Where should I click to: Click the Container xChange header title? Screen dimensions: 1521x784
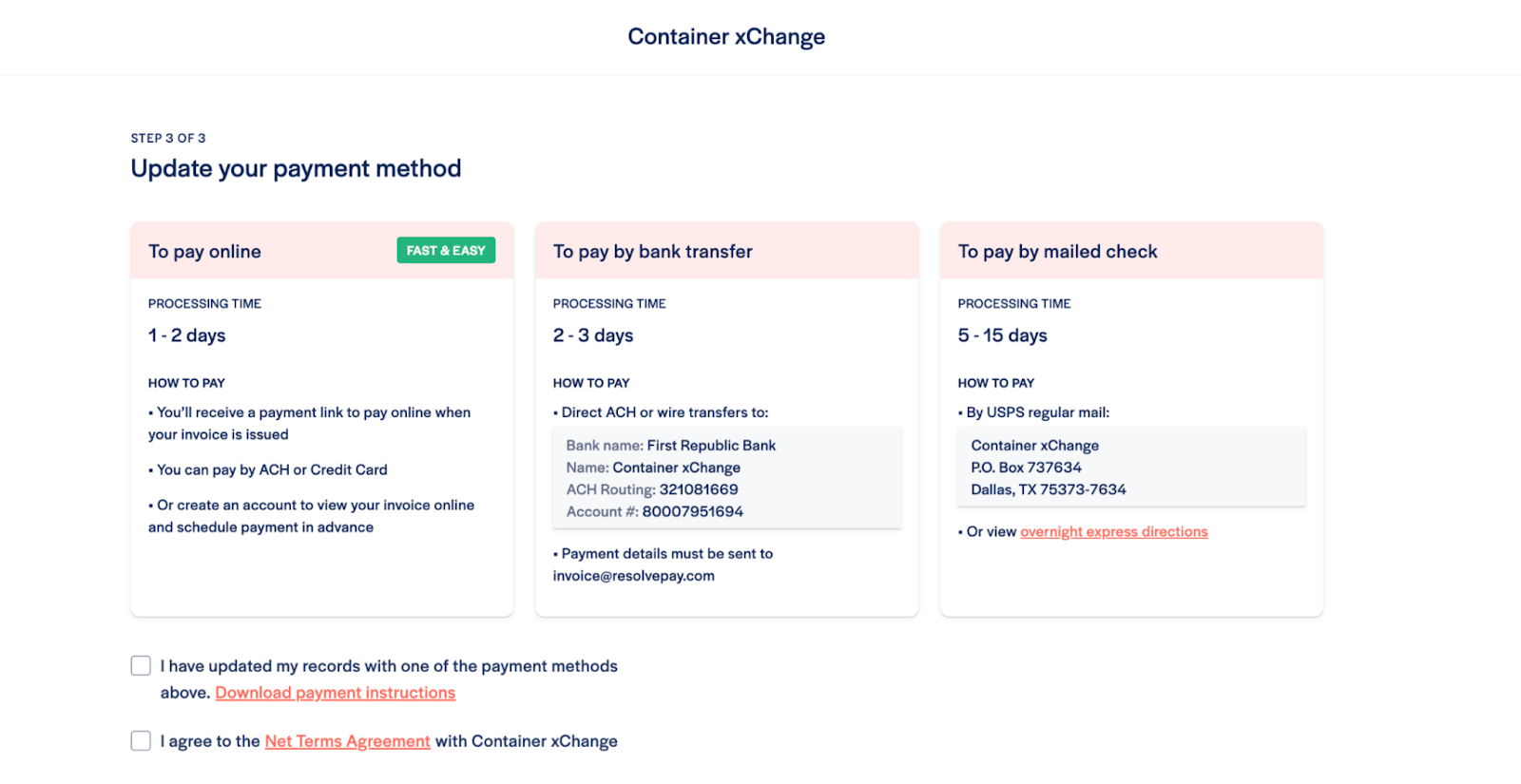click(726, 37)
